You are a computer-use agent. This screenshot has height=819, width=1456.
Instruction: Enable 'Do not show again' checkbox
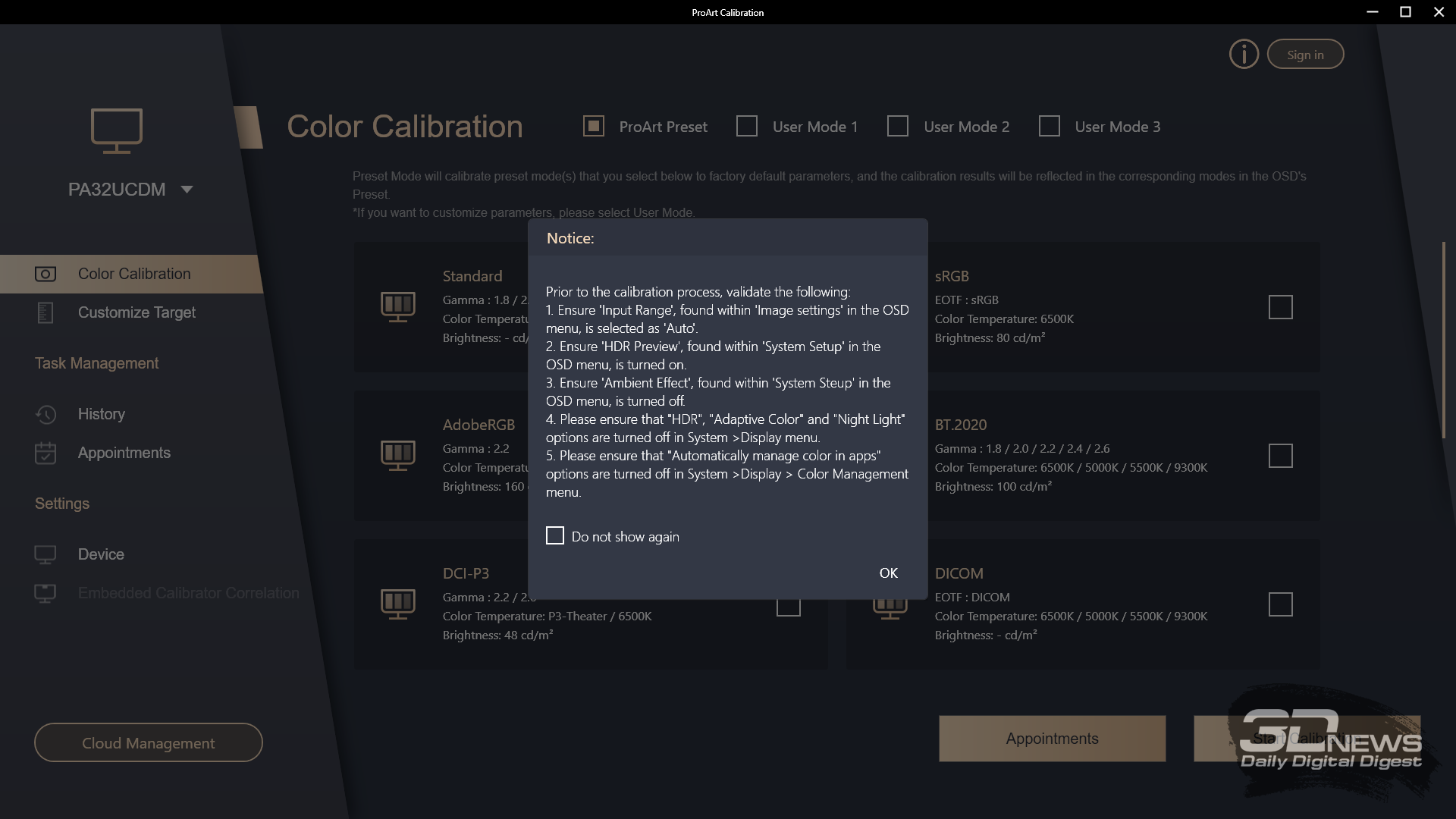click(x=555, y=536)
